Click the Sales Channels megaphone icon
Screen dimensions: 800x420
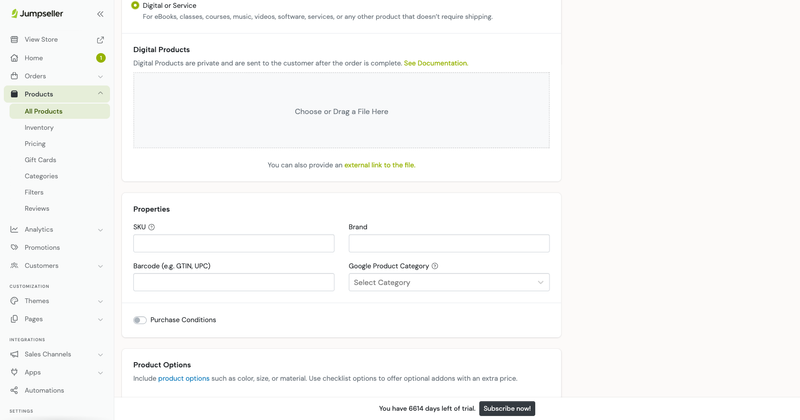[x=14, y=354]
